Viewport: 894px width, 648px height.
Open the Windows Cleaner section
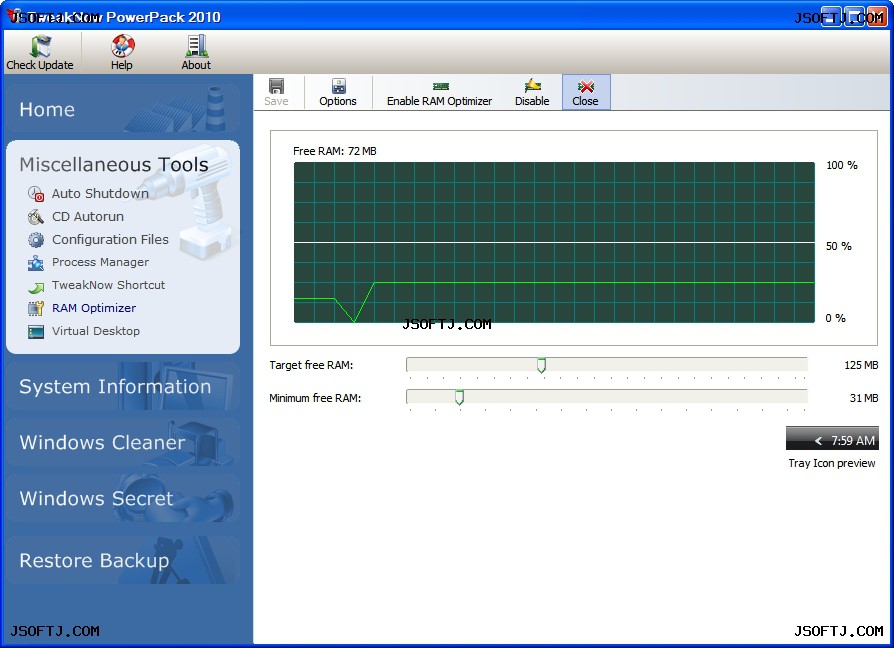[123, 442]
